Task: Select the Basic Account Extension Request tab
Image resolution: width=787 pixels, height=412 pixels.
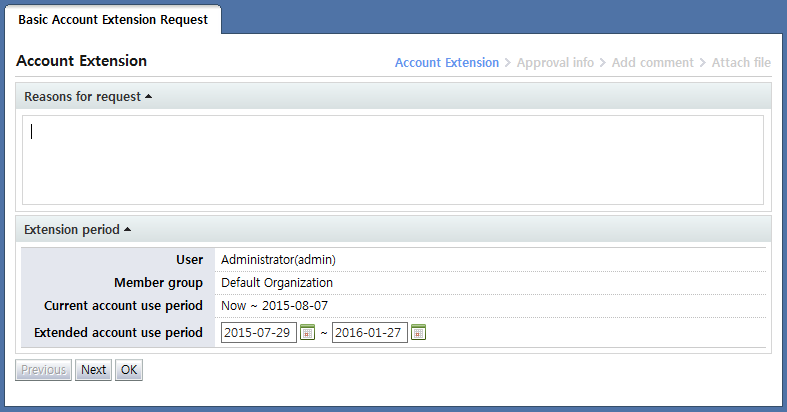Action: pos(113,20)
